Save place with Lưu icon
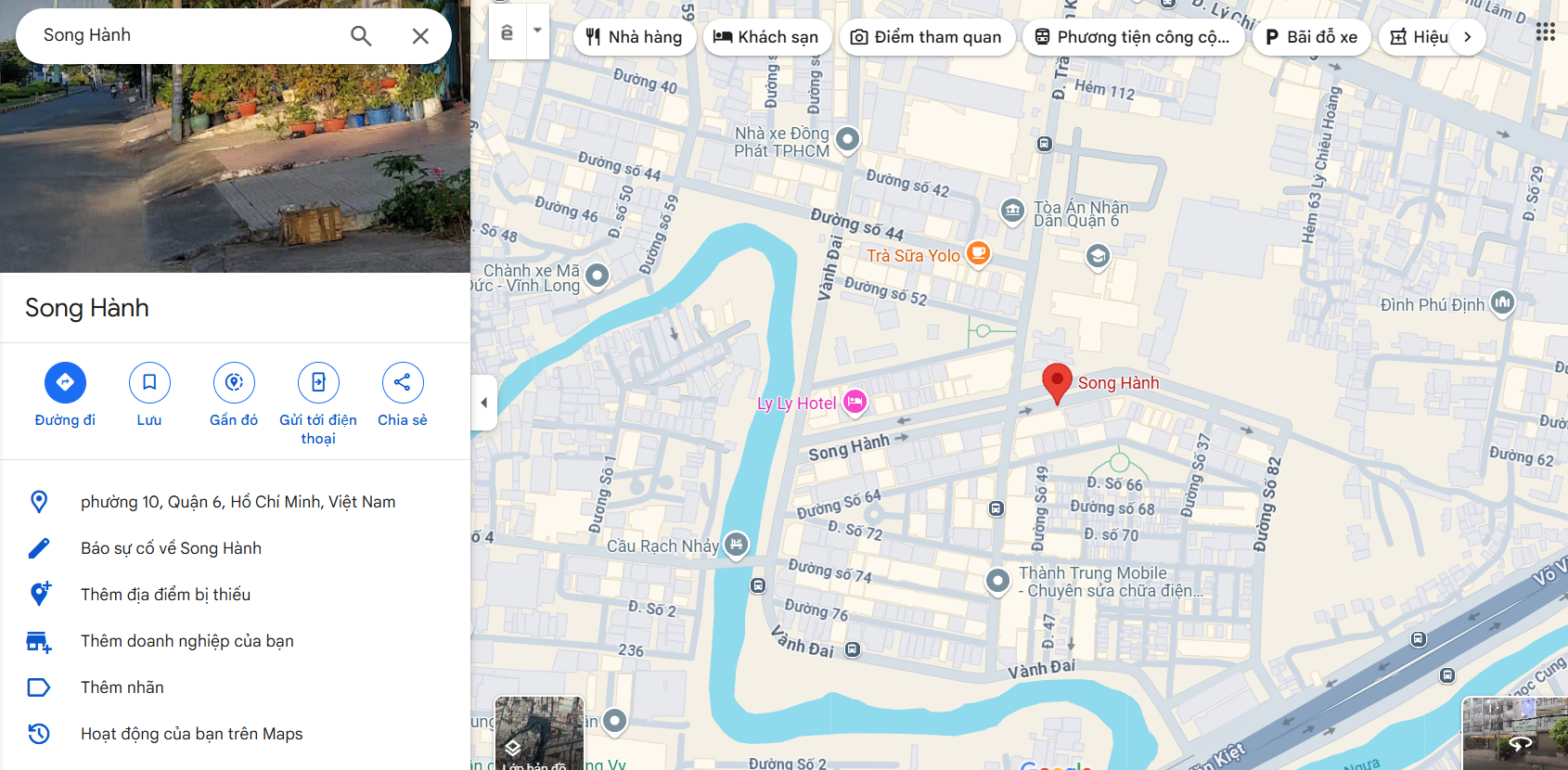Screen dimensions: 1568x770 click(x=149, y=395)
